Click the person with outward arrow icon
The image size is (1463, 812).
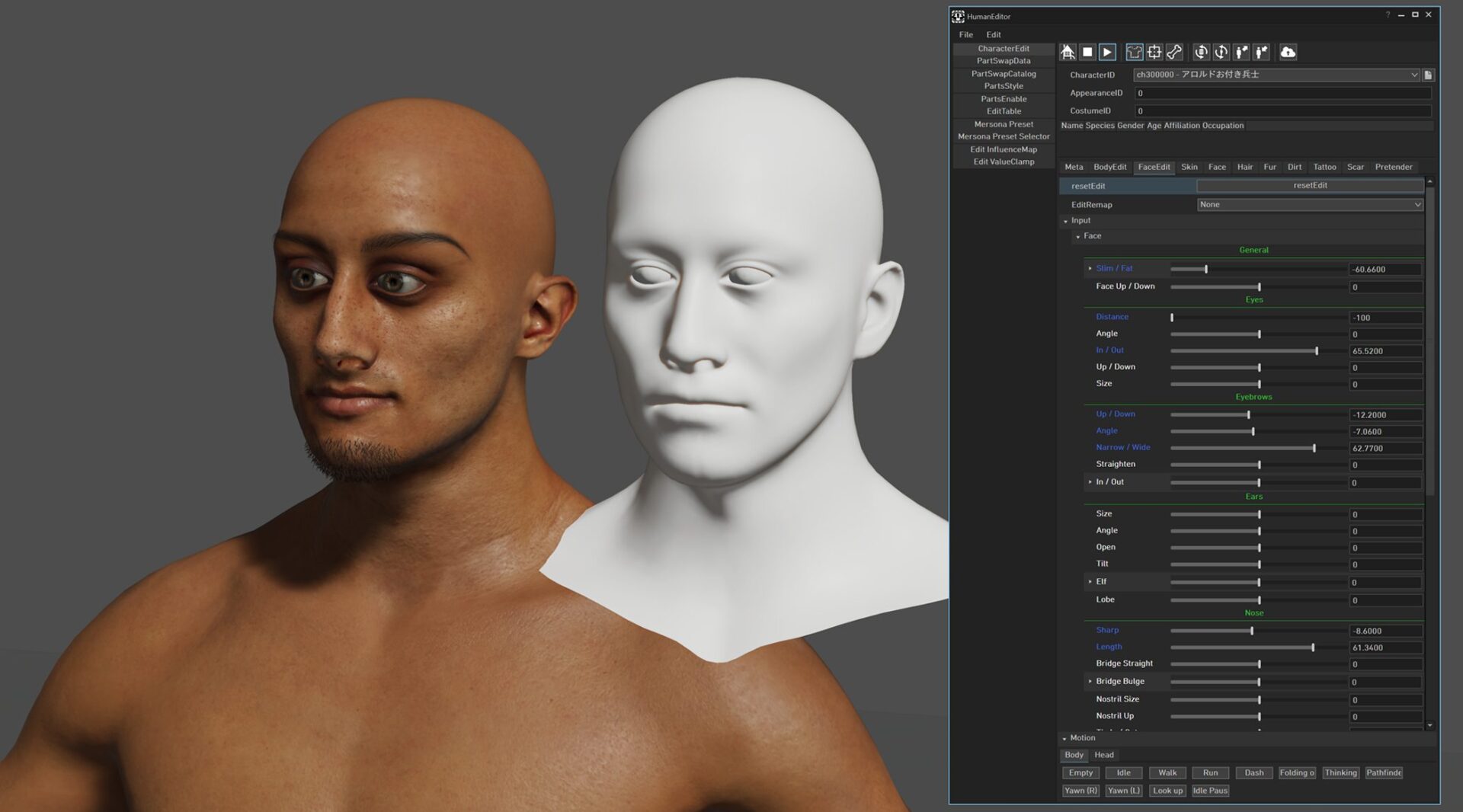[x=1241, y=52]
